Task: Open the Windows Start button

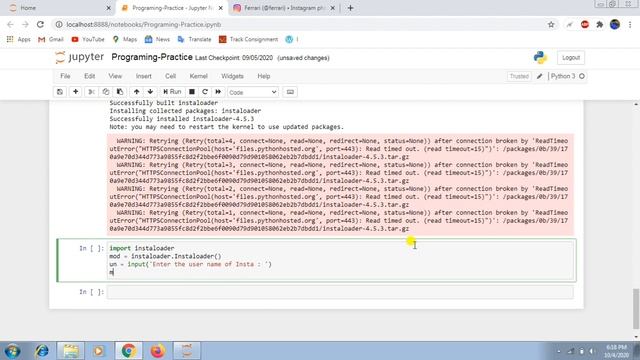Action: 12,351
